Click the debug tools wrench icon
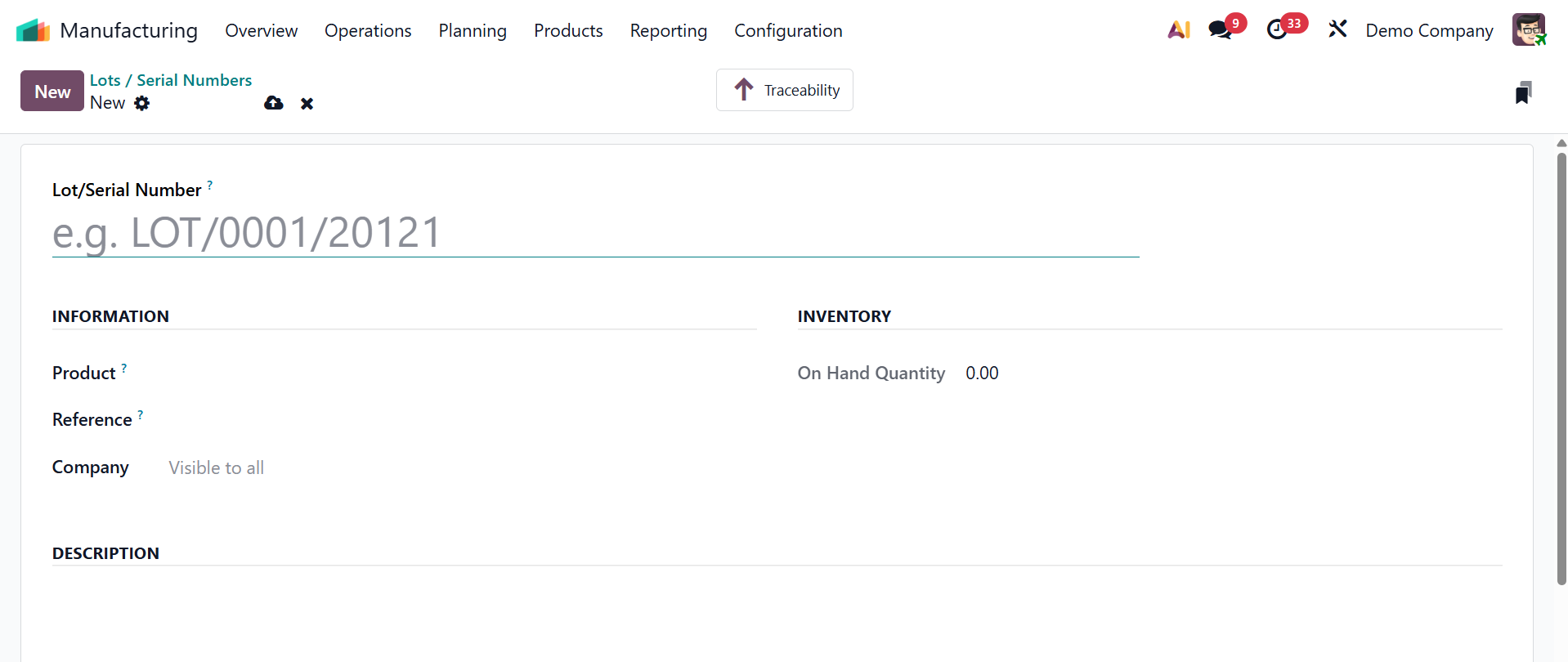This screenshot has height=662, width=1568. pyautogui.click(x=1337, y=30)
